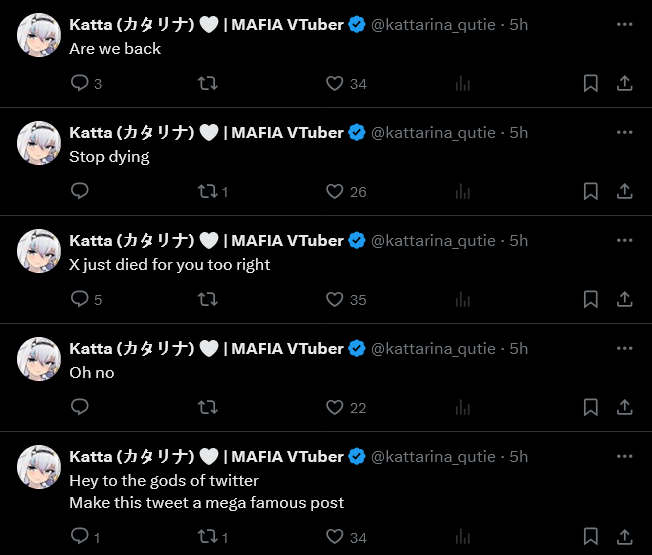The width and height of the screenshot is (652, 555).
Task: Reply to "X just died for you too right"
Action: [80, 300]
